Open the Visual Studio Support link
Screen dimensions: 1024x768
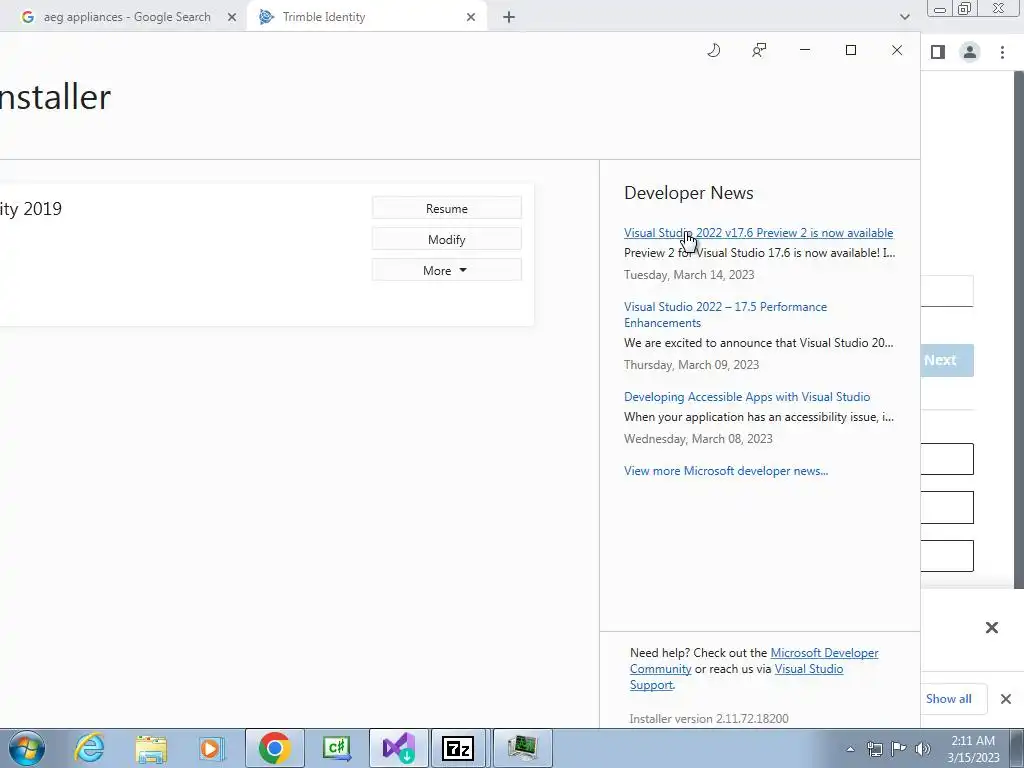pyautogui.click(x=808, y=669)
